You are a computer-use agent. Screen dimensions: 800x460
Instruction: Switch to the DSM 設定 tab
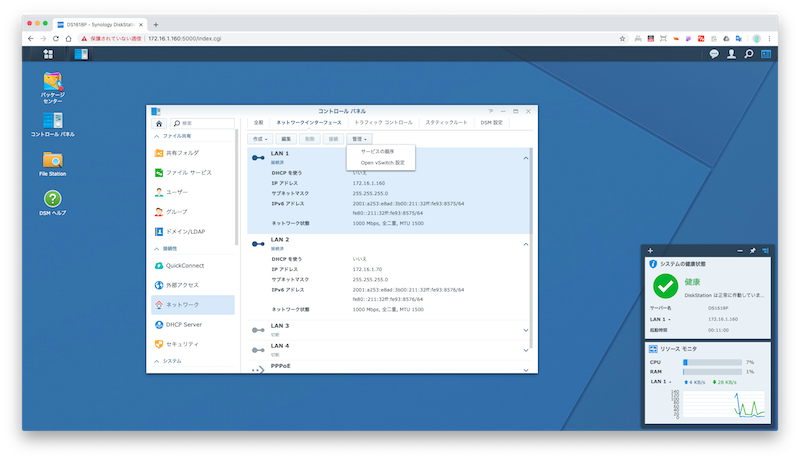(491, 123)
